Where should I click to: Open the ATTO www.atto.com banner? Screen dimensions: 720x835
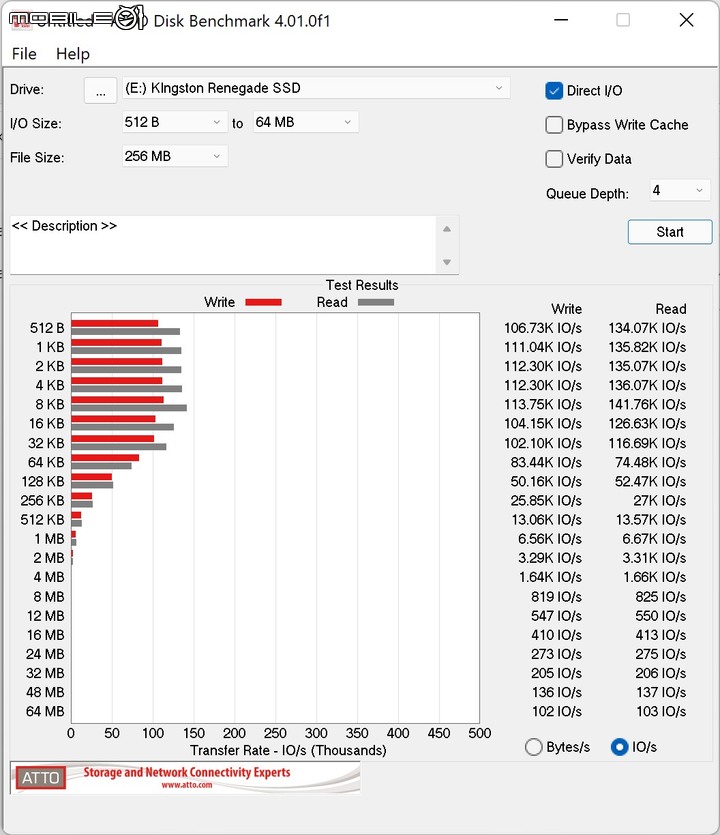point(185,778)
